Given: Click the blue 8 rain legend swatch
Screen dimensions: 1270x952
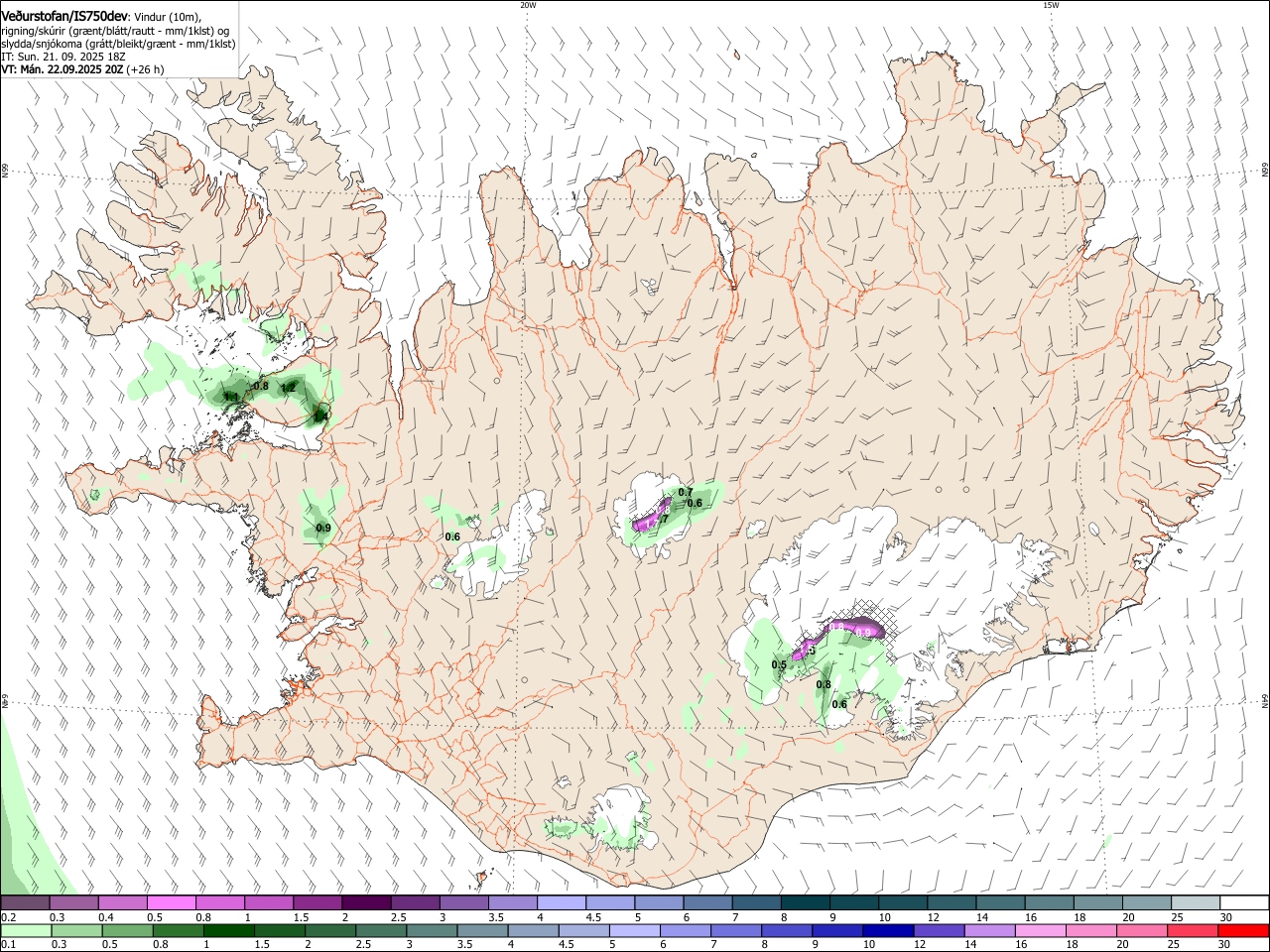Looking at the screenshot, I should click(788, 931).
